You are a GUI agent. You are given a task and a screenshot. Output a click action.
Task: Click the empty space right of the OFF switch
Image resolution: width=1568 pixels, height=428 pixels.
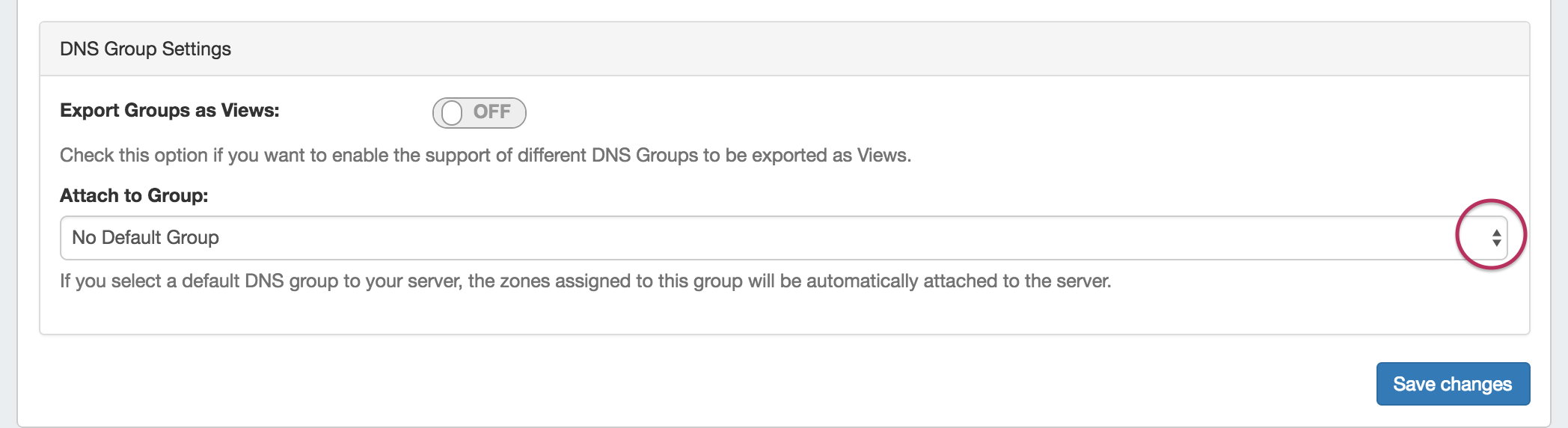point(898,113)
